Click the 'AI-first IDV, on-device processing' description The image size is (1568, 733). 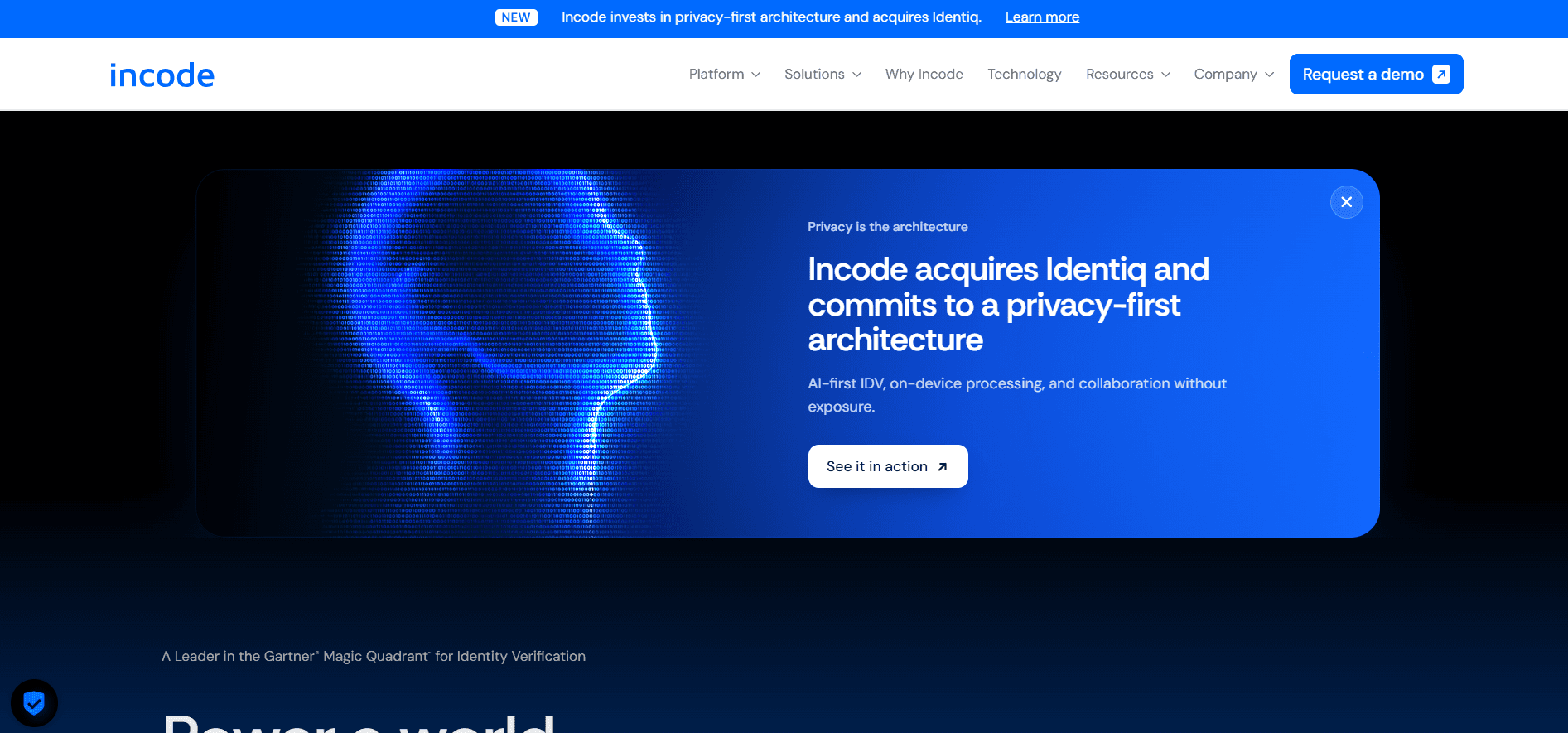click(1017, 395)
